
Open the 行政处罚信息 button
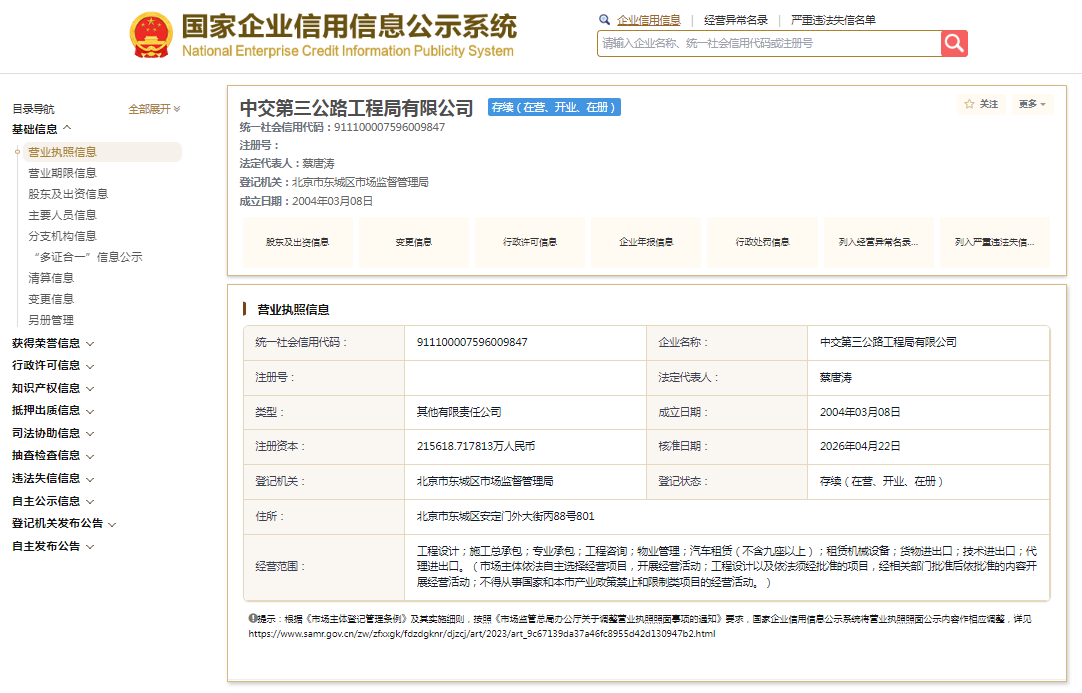(x=762, y=242)
